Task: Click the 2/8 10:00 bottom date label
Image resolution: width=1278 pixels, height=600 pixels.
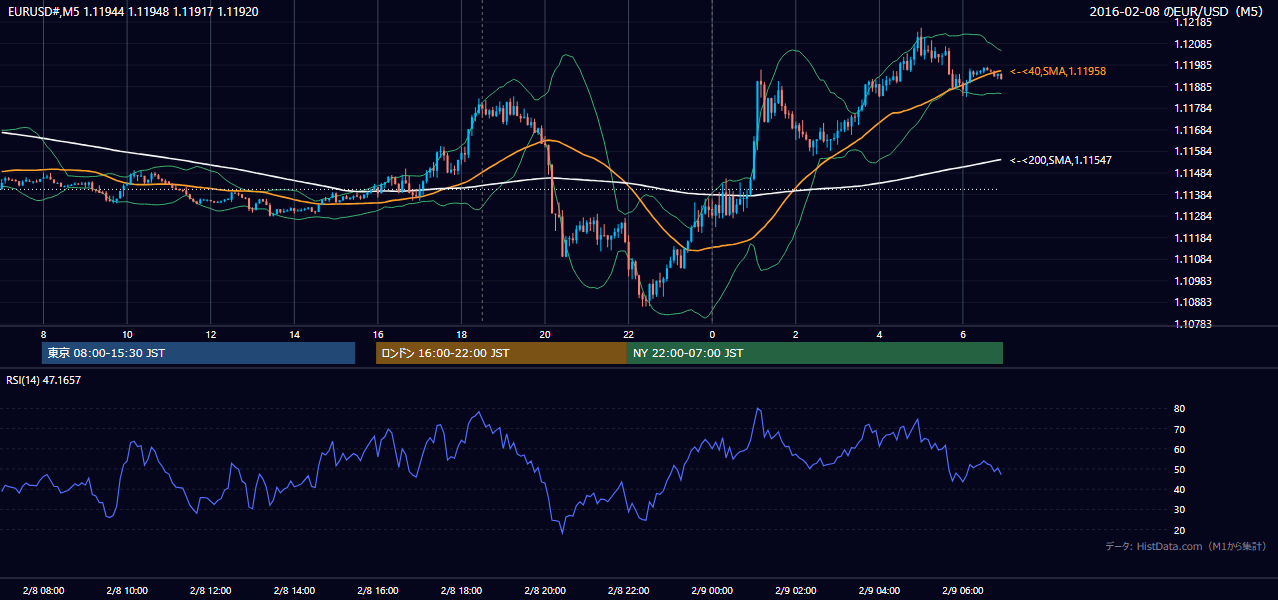Action: tap(127, 591)
